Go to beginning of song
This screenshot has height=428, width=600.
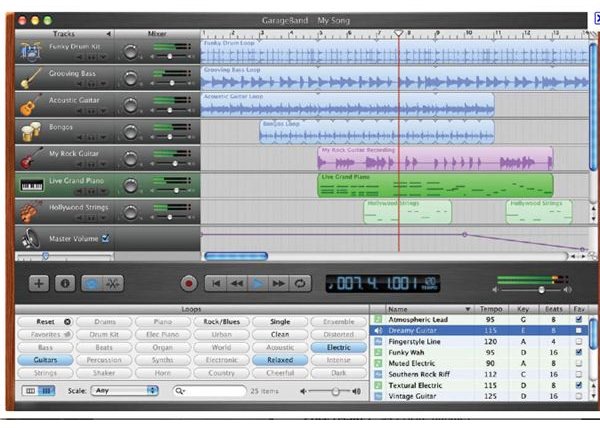click(x=216, y=283)
